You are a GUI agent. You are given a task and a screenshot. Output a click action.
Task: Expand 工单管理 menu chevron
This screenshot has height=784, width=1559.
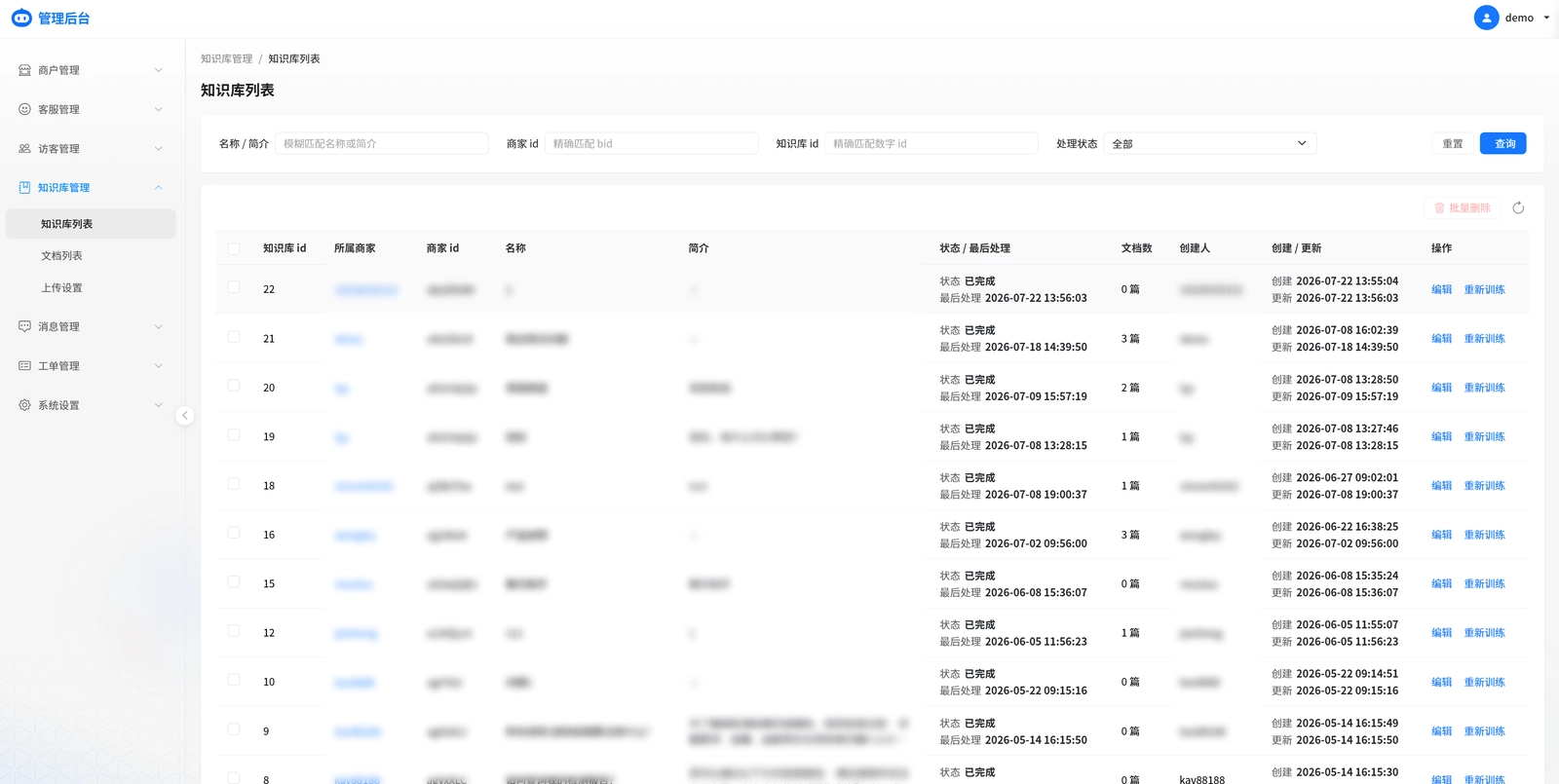click(159, 366)
